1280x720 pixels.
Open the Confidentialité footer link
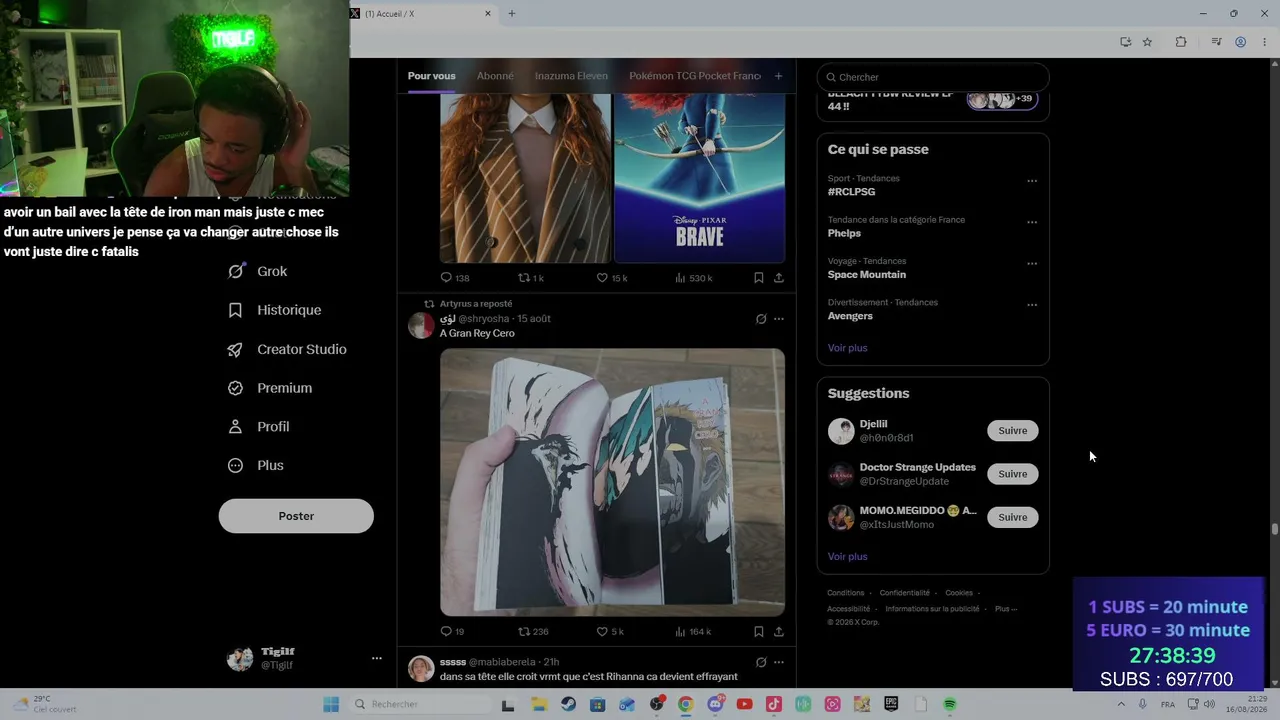[905, 593]
